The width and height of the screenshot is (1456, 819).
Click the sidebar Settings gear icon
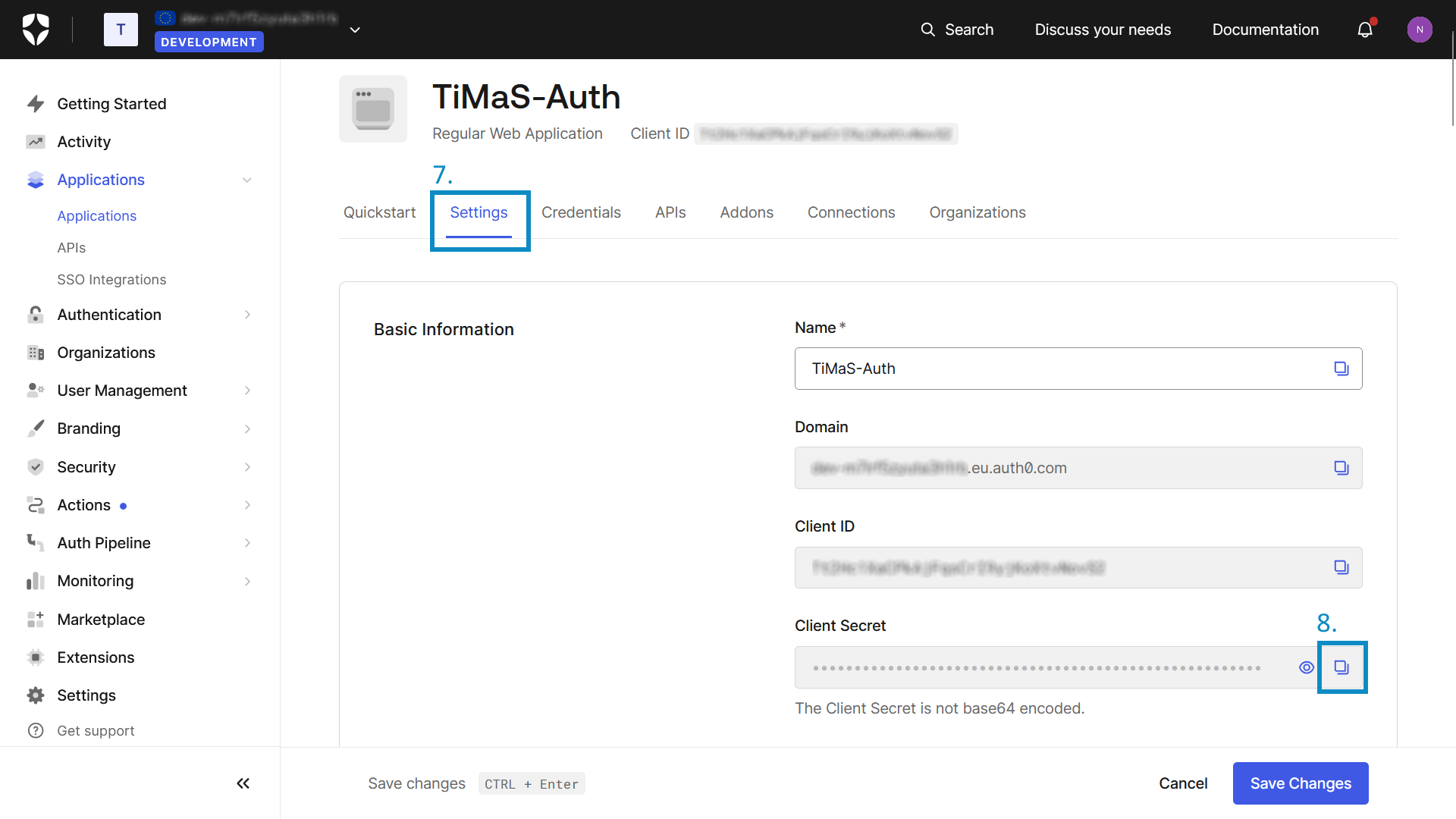(36, 695)
